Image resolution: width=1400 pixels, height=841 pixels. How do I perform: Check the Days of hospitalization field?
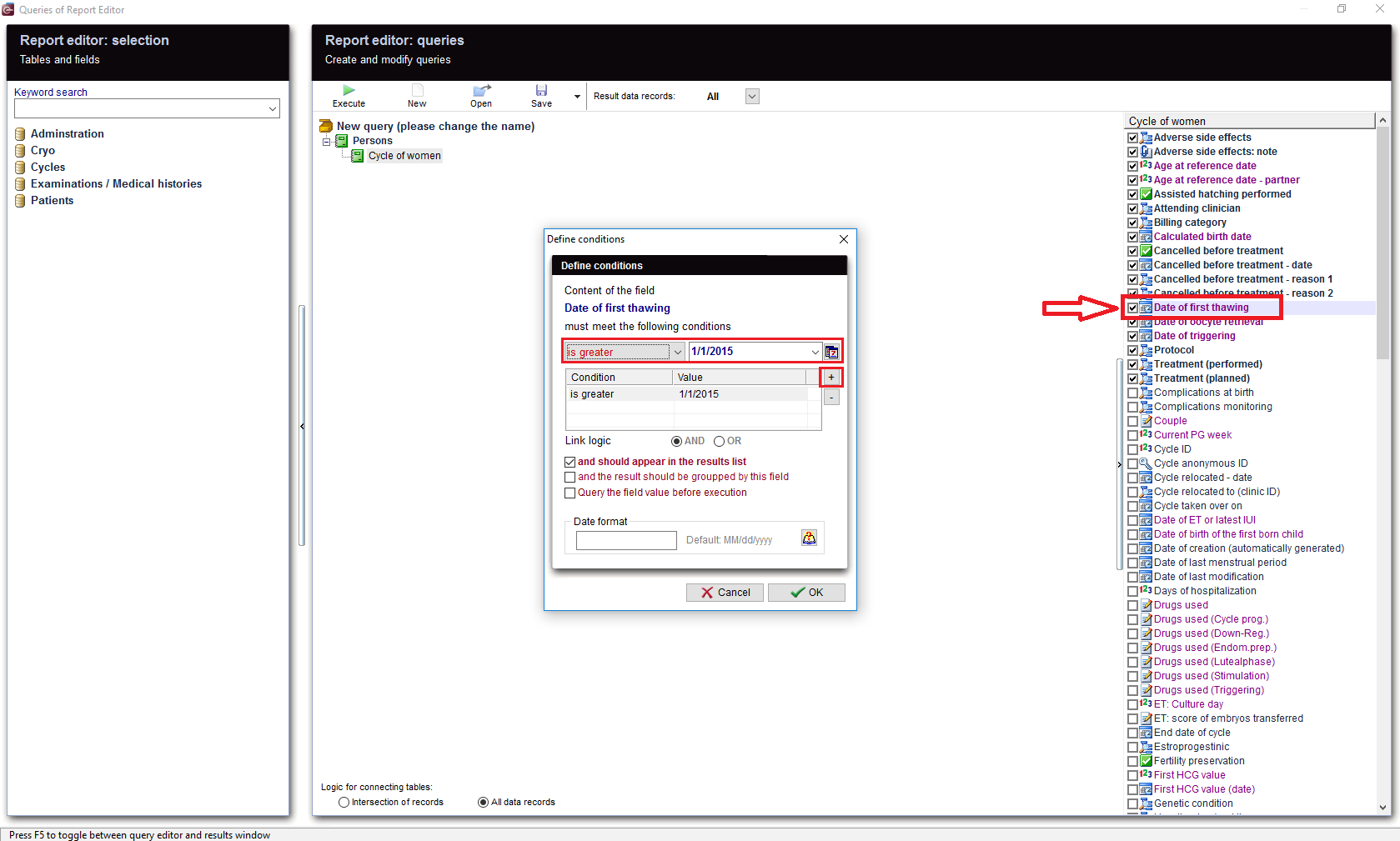pos(1132,591)
